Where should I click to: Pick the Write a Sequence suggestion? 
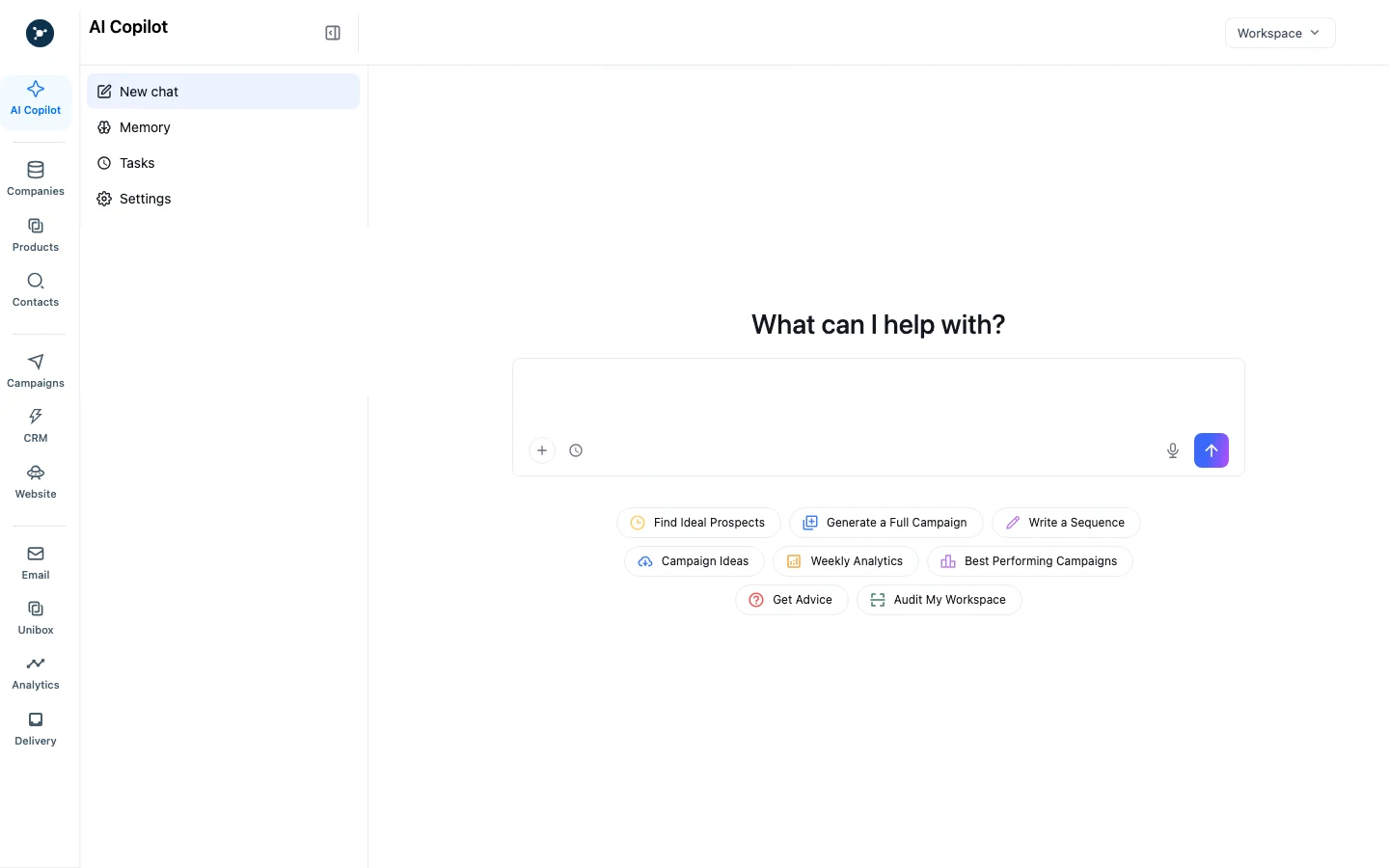pyautogui.click(x=1066, y=523)
